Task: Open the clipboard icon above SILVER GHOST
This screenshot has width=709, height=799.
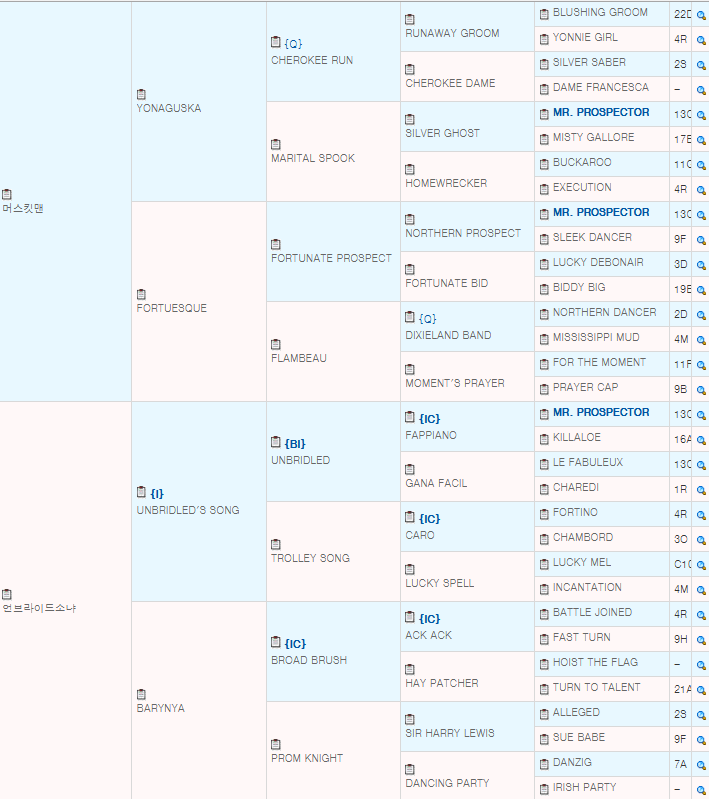Action: tap(410, 119)
